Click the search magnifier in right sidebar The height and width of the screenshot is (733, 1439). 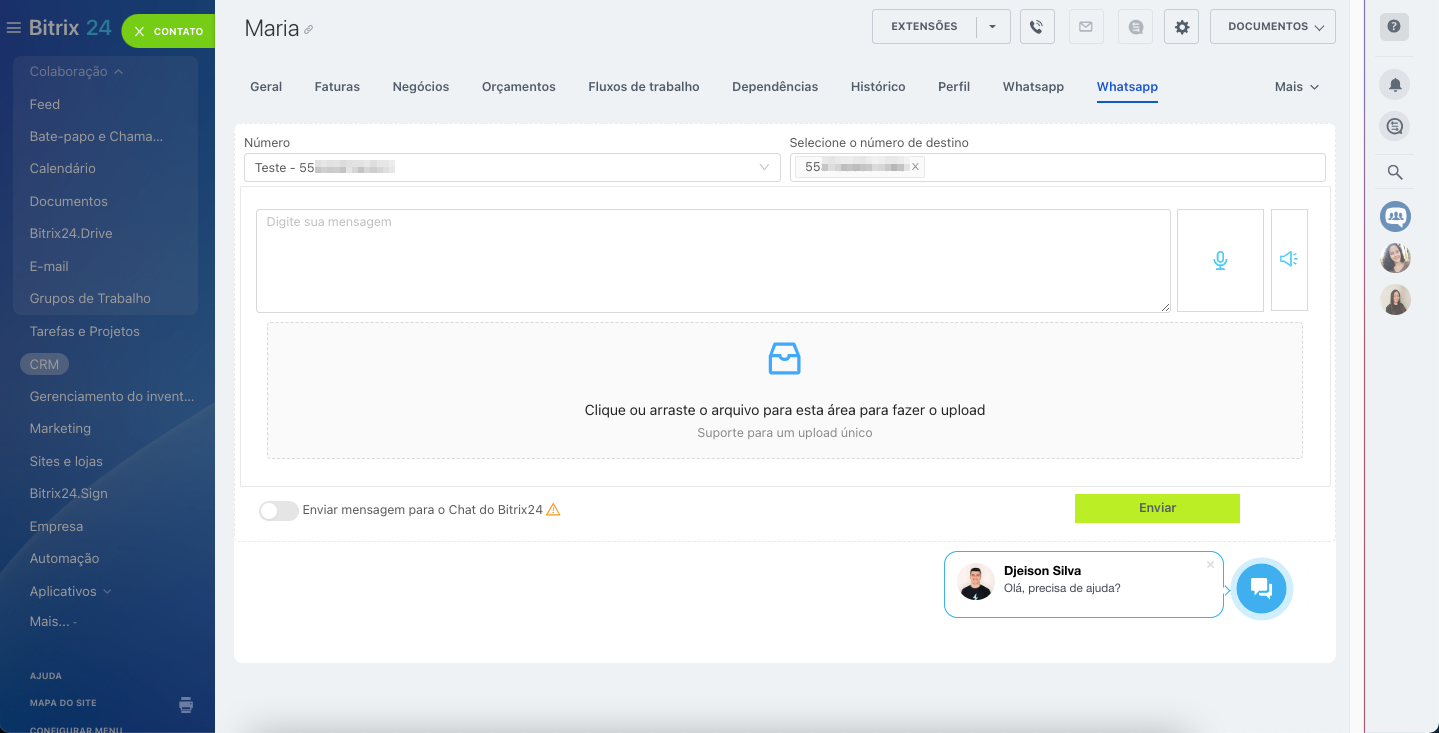[x=1395, y=172]
